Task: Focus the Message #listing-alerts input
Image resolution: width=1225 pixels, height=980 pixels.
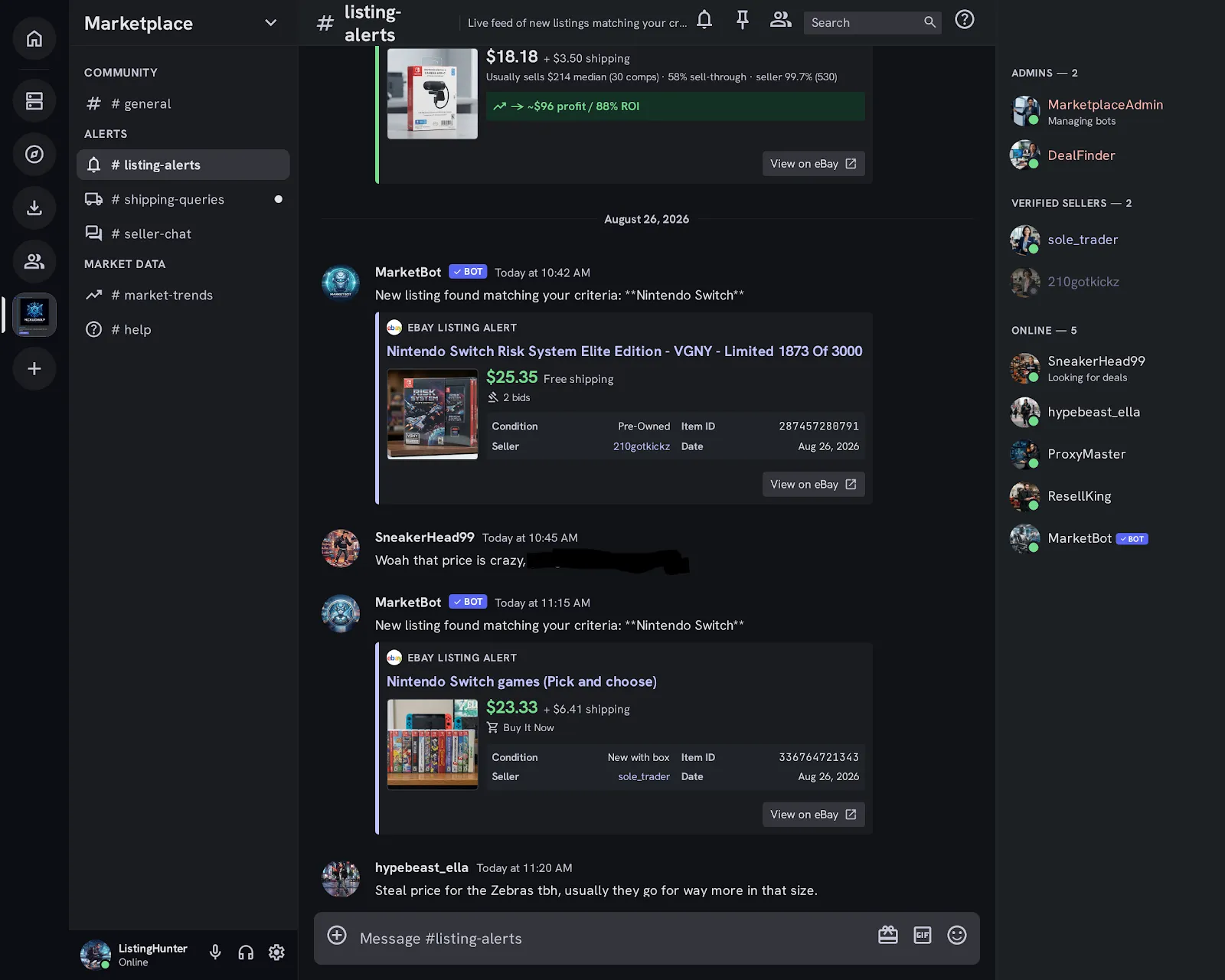Action: 612,939
